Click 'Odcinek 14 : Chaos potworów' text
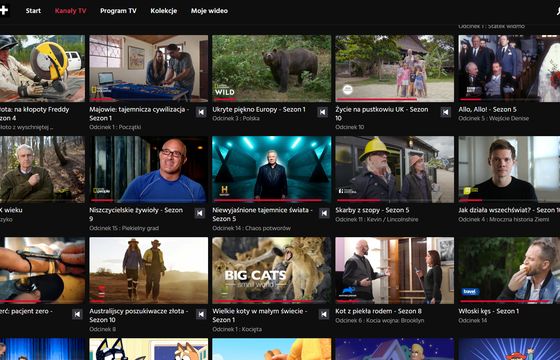The width and height of the screenshot is (560, 360). (x=251, y=228)
